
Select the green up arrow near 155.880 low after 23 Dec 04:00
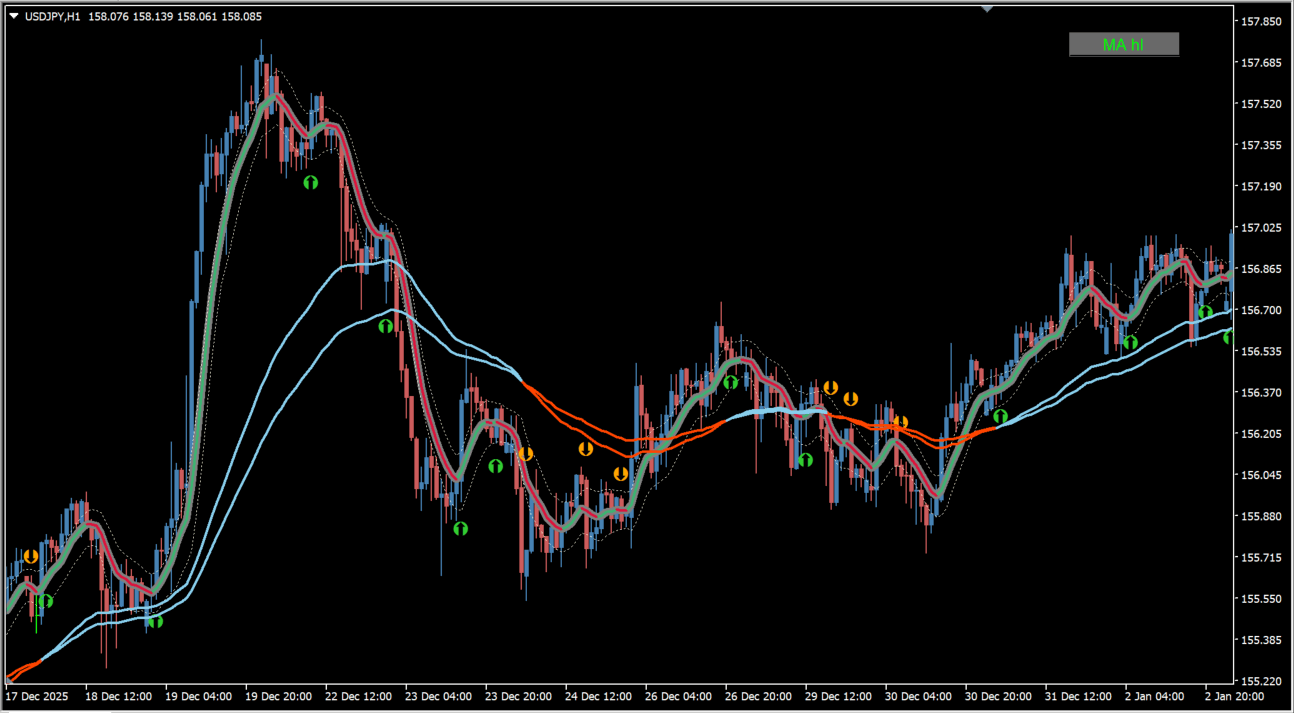[460, 528]
